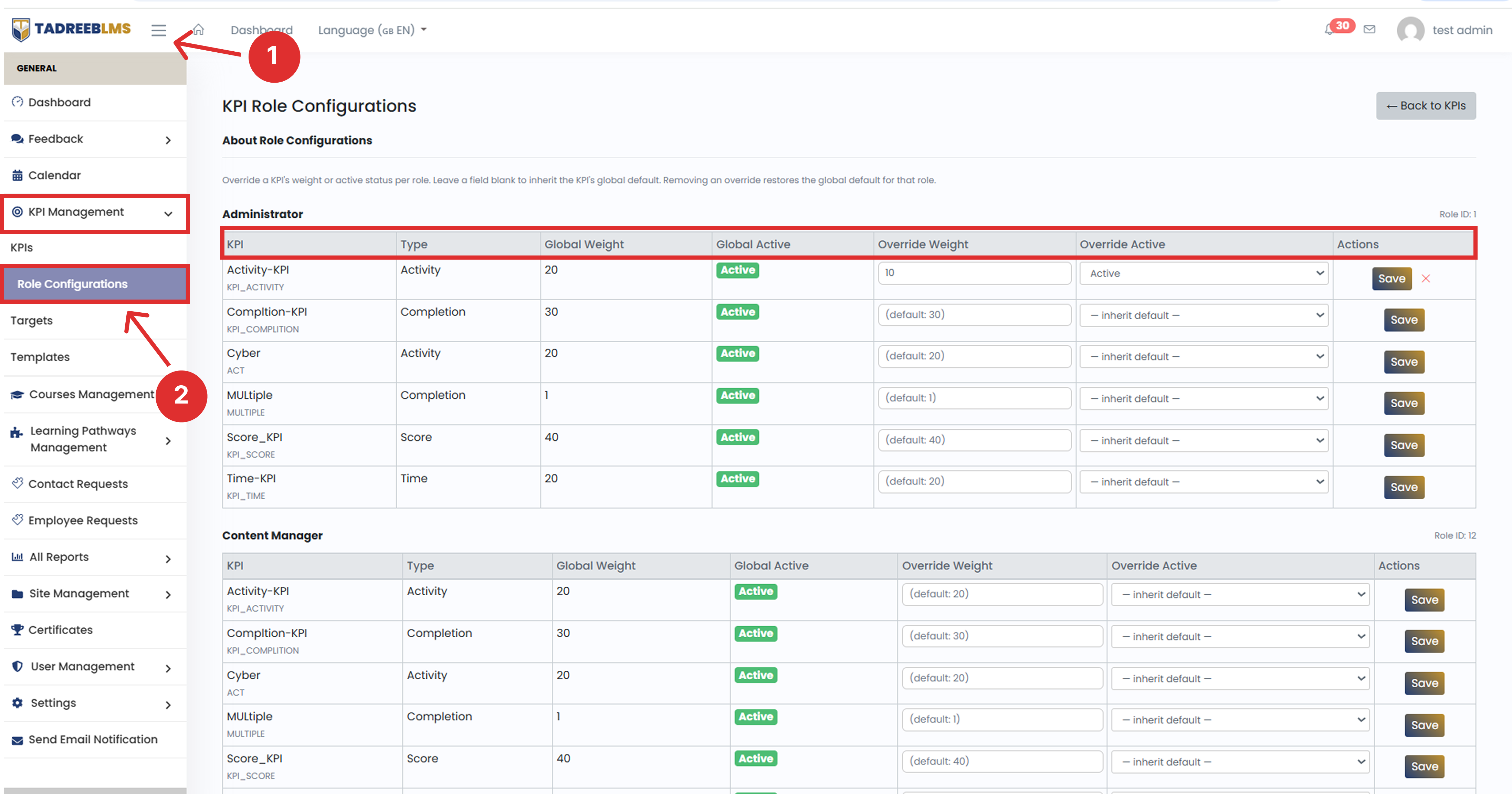Open Certificates in the sidebar
Viewport: 1512px width, 794px height.
pos(61,630)
